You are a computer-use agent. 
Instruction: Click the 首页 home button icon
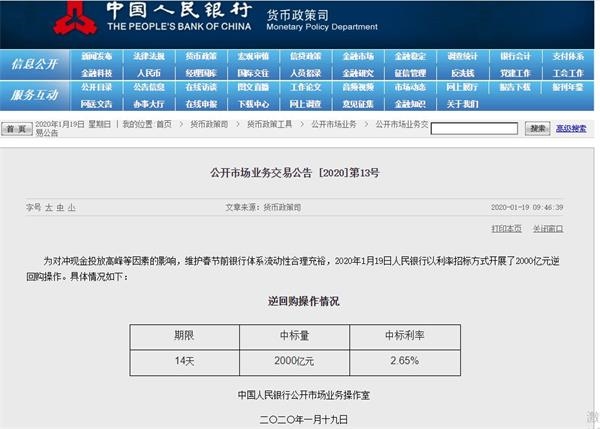16,129
